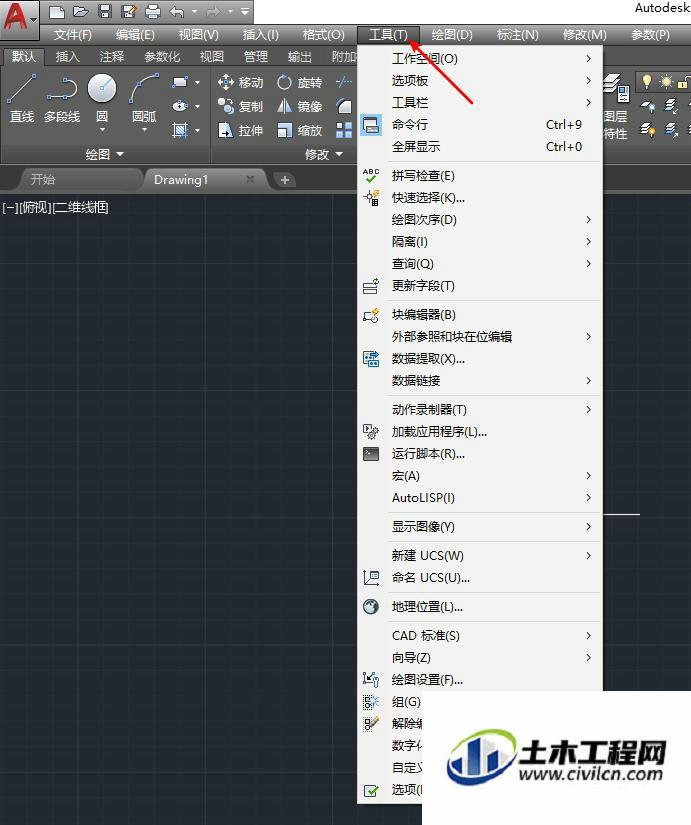Click the 复制 copy tool

(240, 106)
